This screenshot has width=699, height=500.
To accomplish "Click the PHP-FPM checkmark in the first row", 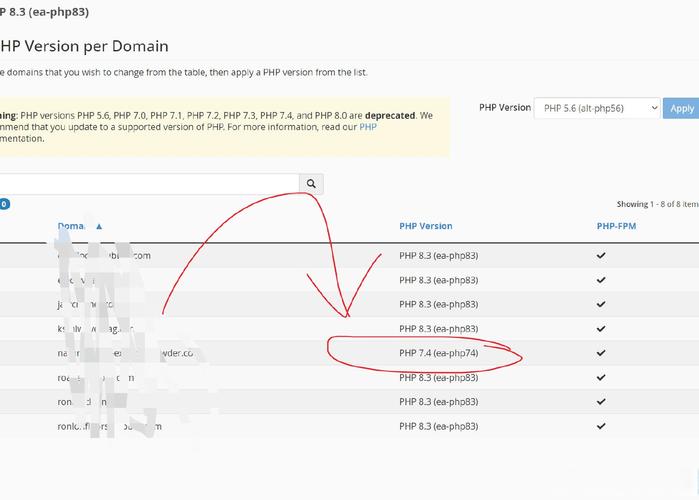I will [x=601, y=256].
